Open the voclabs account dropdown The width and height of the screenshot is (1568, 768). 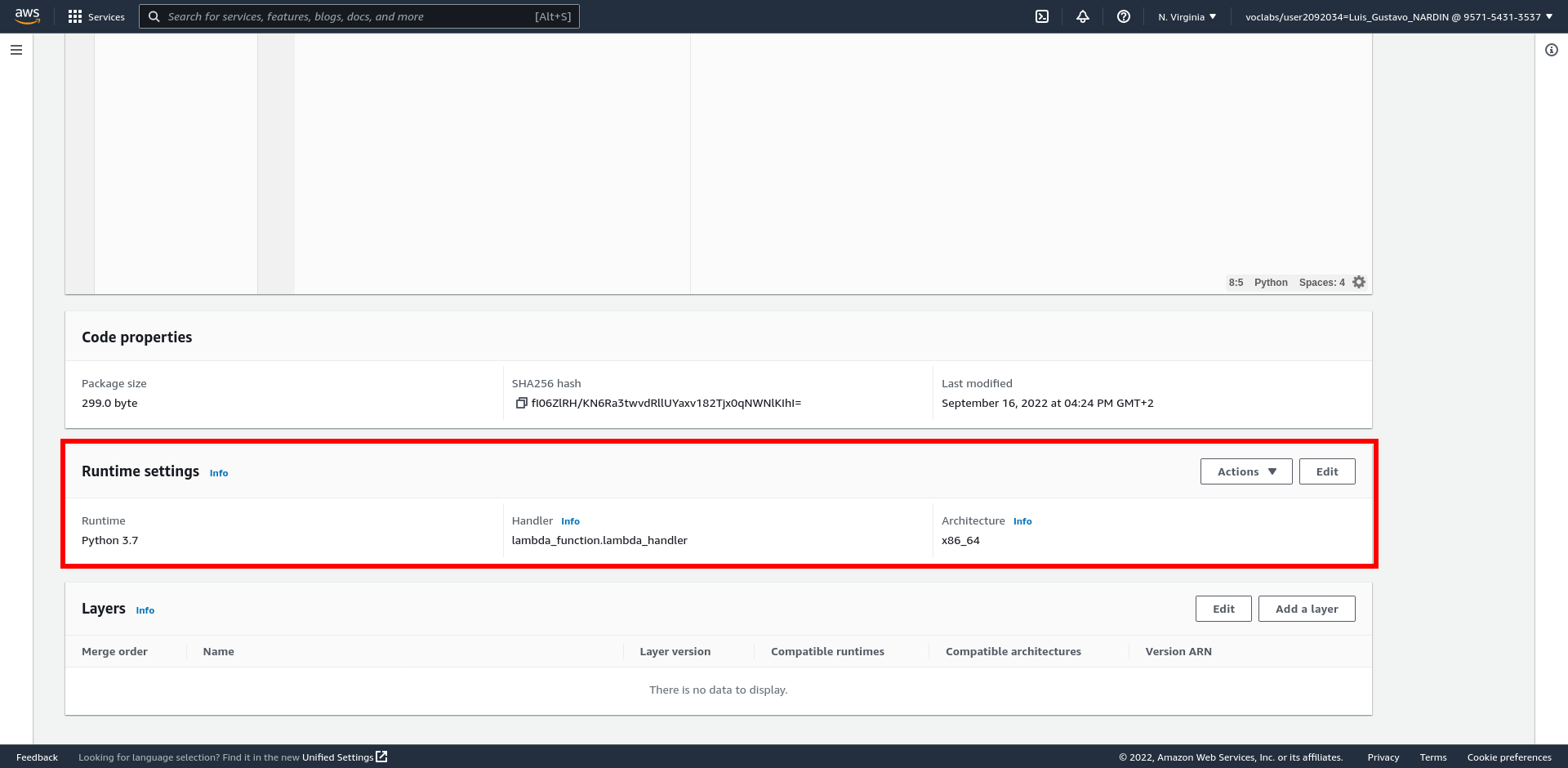(x=1398, y=16)
